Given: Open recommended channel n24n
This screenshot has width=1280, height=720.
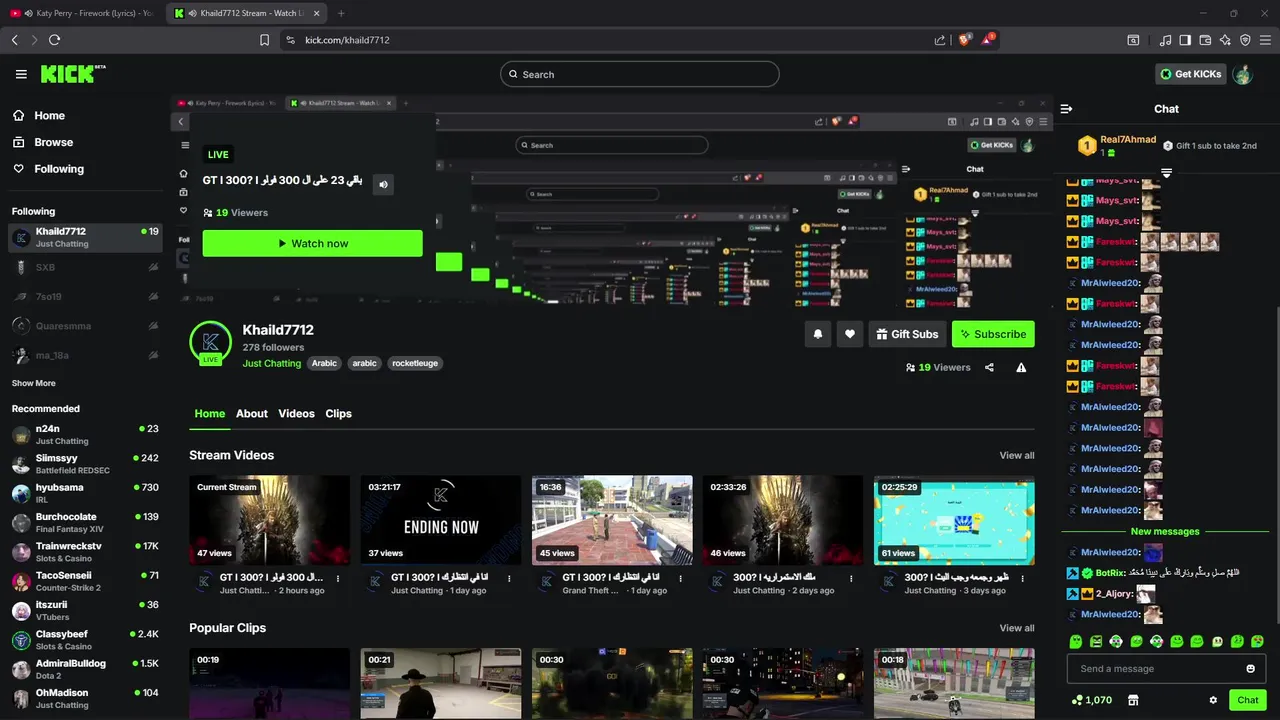Looking at the screenshot, I should [84, 434].
